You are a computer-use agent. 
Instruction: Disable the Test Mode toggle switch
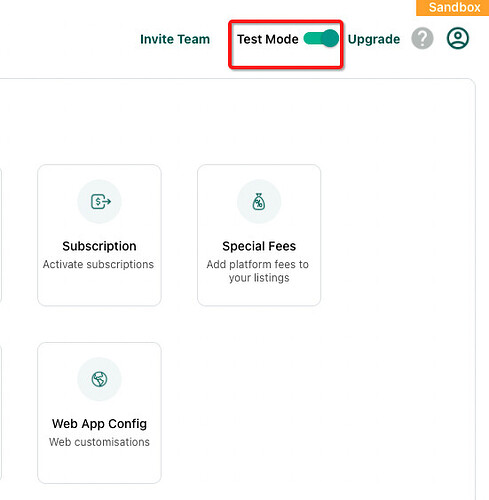(x=321, y=38)
